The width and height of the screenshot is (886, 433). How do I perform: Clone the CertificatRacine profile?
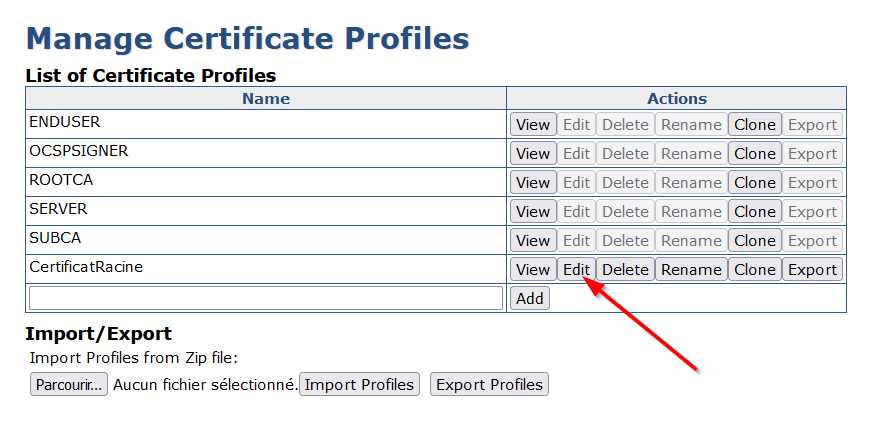coord(754,270)
